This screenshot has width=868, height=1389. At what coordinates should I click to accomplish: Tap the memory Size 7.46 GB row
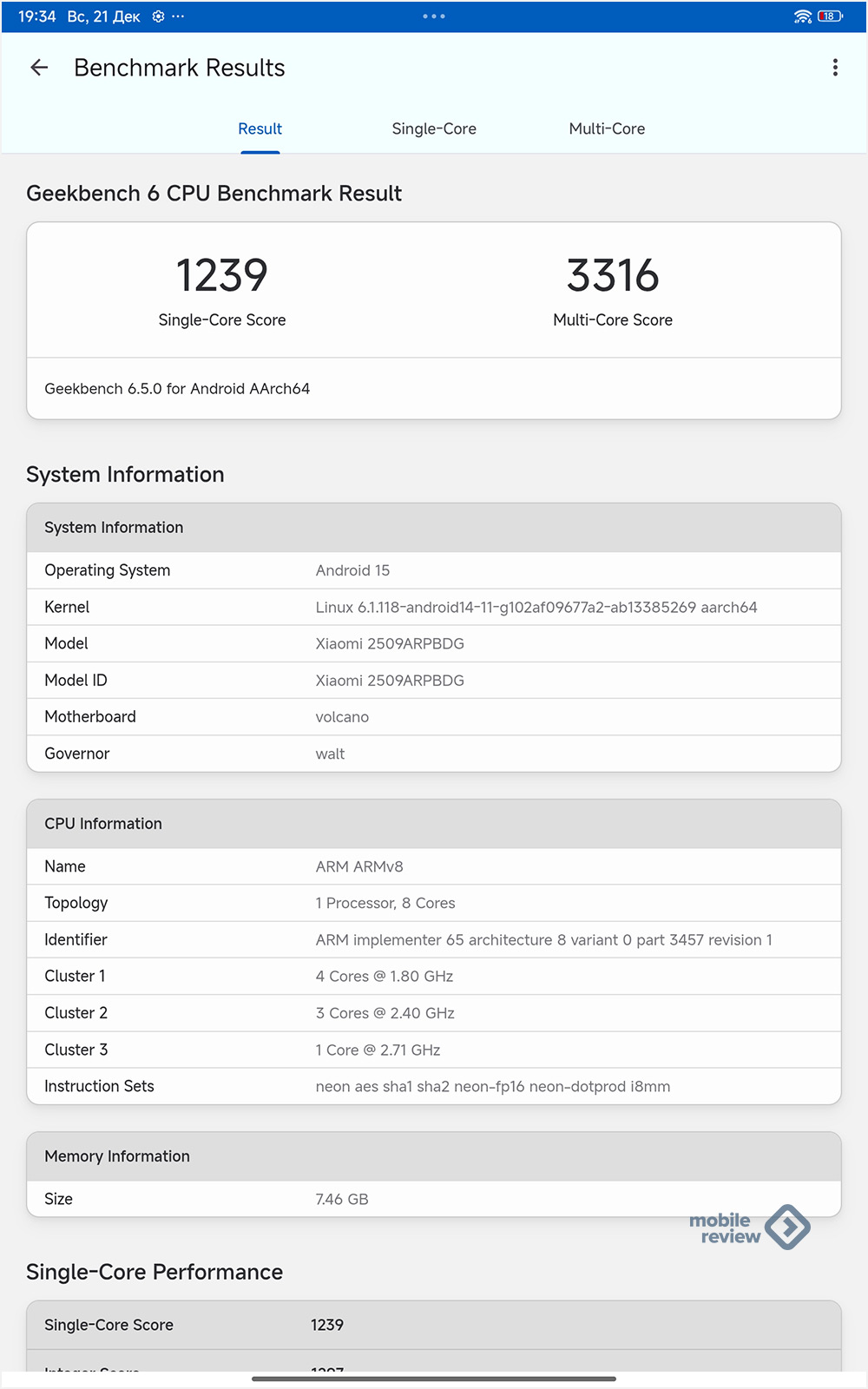[434, 1199]
